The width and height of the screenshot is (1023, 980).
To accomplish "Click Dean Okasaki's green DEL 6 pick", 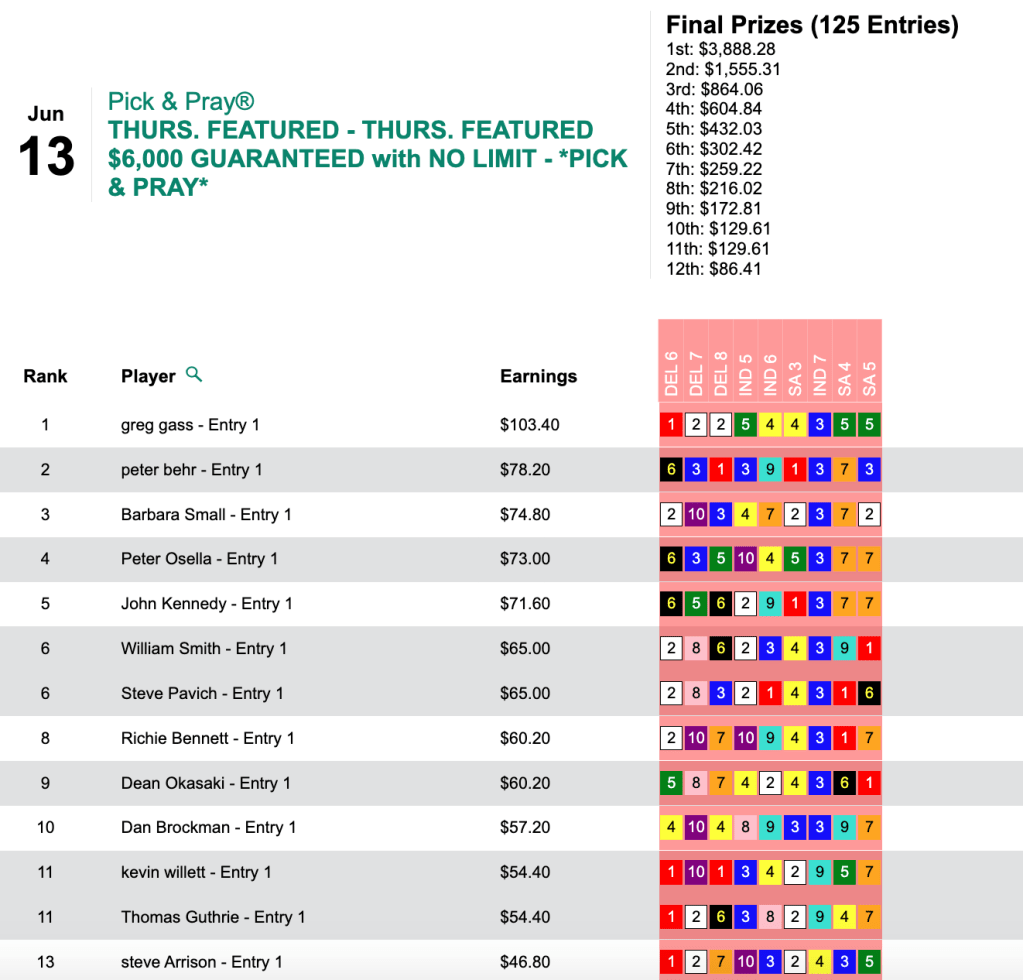I will pyautogui.click(x=671, y=783).
